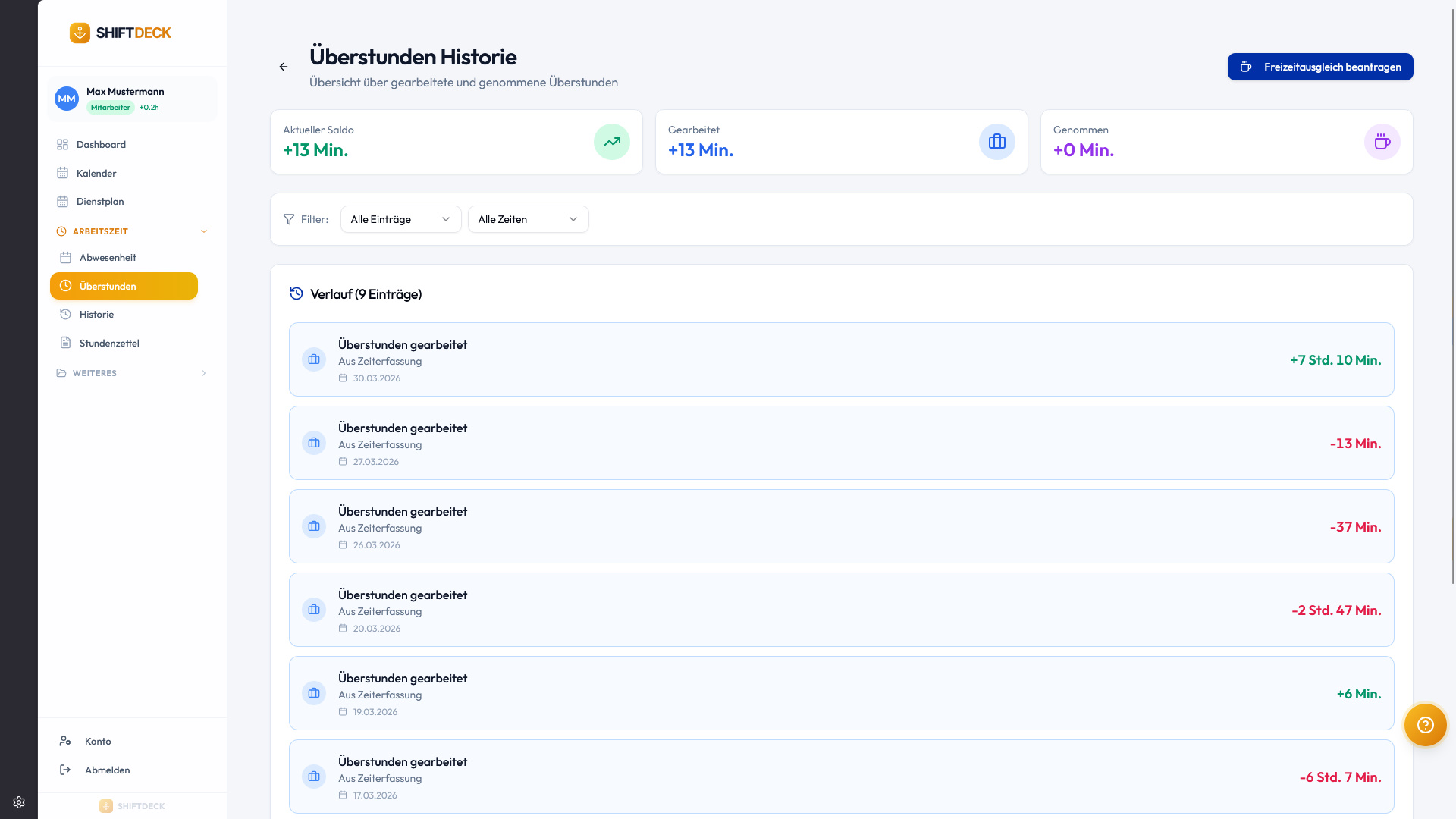Viewport: 1456px width, 819px height.
Task: Click the orange help question mark button
Action: (1425, 725)
